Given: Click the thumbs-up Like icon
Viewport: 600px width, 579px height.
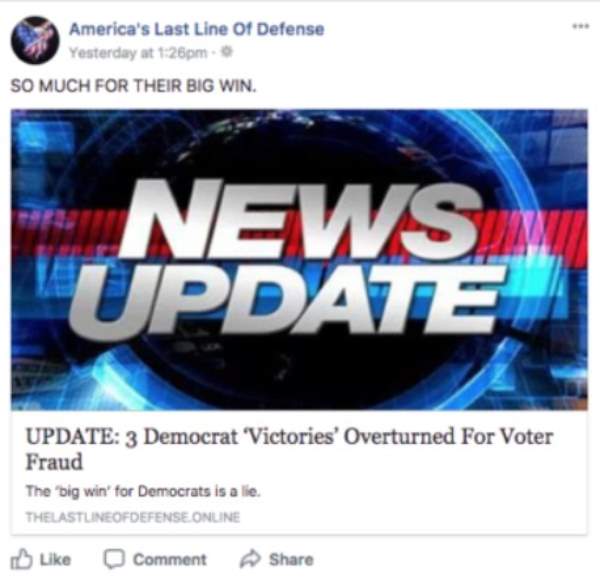Looking at the screenshot, I should (x=21, y=559).
